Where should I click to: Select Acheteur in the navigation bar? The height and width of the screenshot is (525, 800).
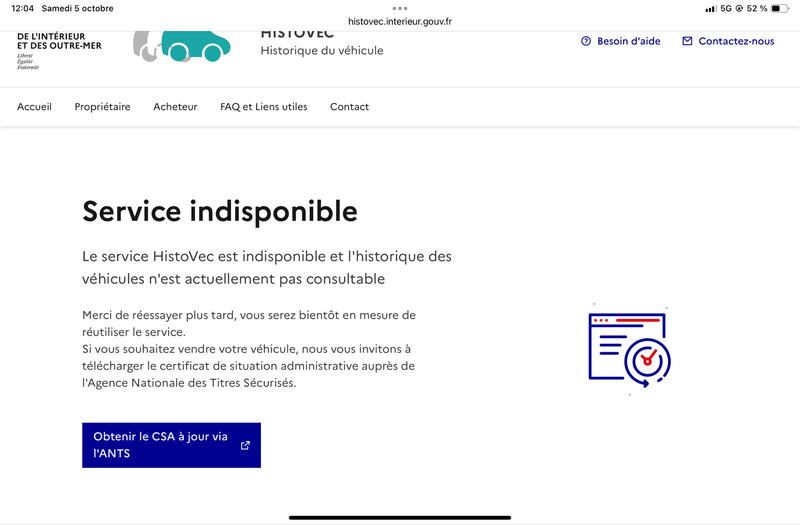point(175,107)
